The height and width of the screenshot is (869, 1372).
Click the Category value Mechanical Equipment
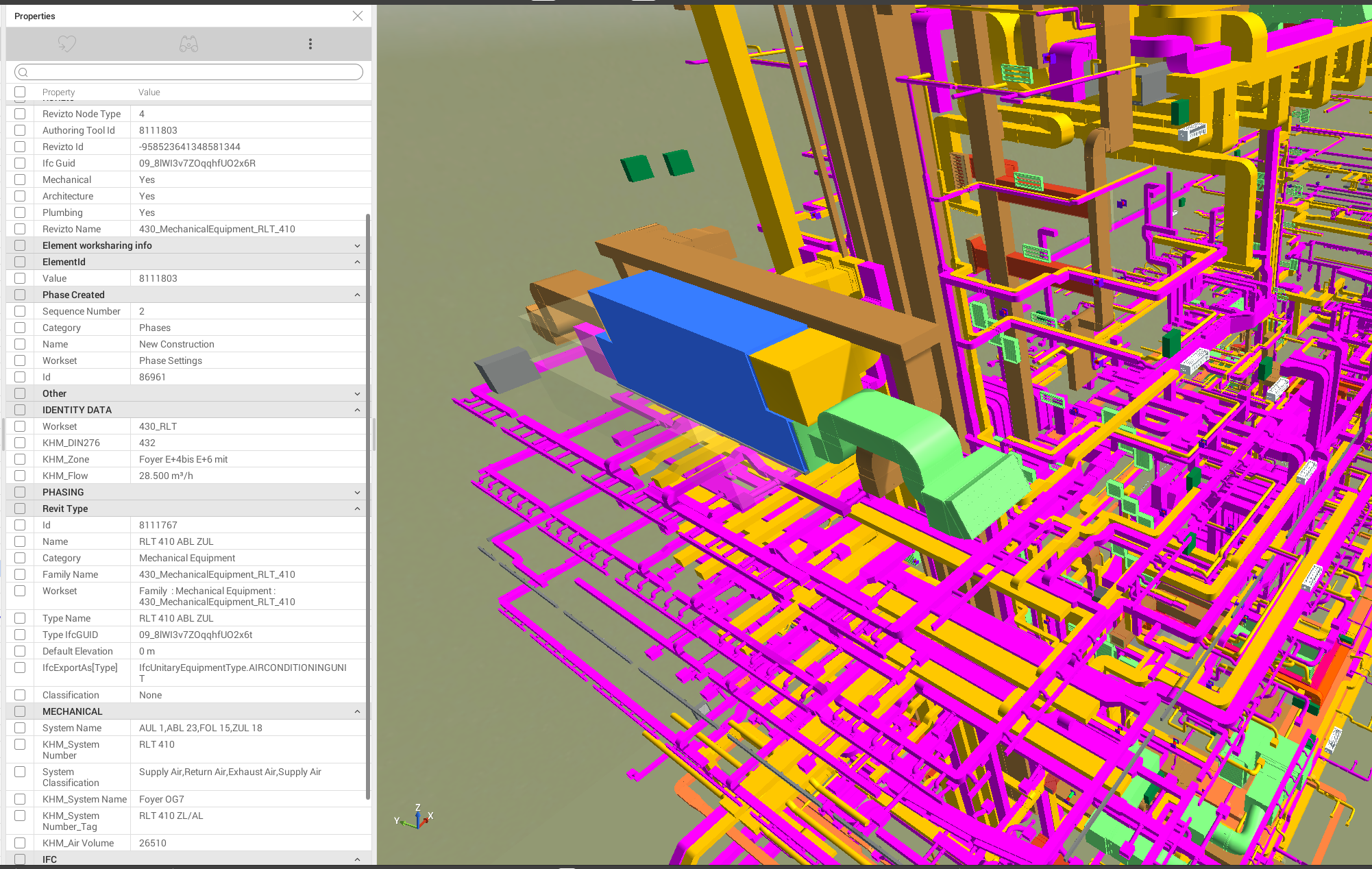(x=187, y=558)
